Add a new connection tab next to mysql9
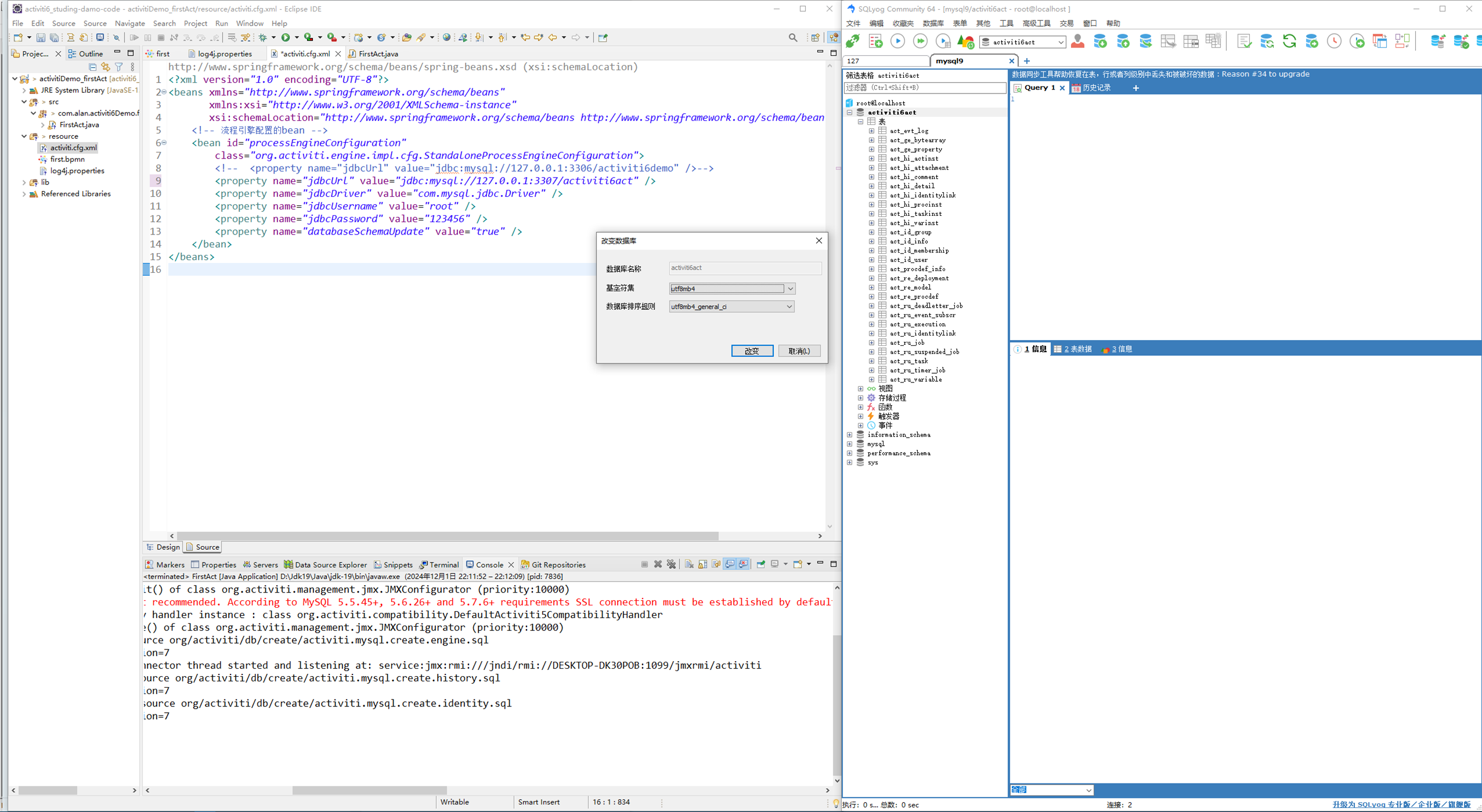The height and width of the screenshot is (812, 1482). [1027, 61]
